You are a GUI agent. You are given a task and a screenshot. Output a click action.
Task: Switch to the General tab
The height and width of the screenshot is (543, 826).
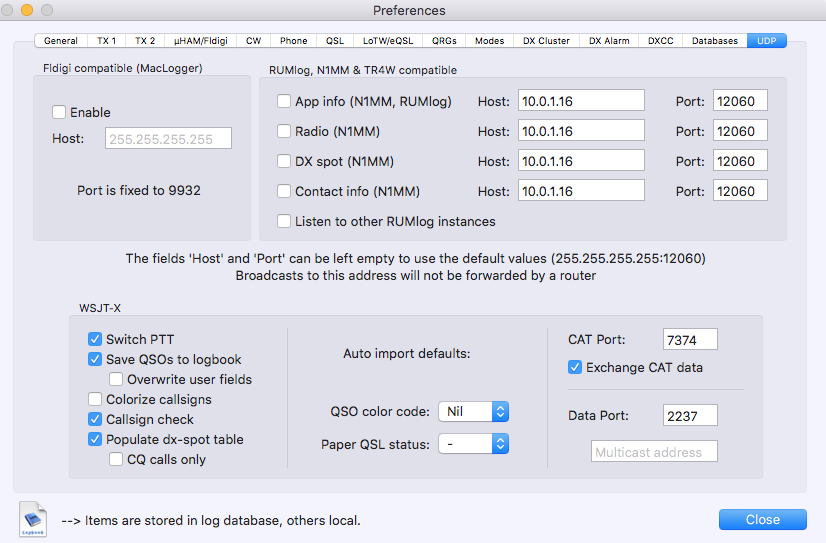pos(61,41)
